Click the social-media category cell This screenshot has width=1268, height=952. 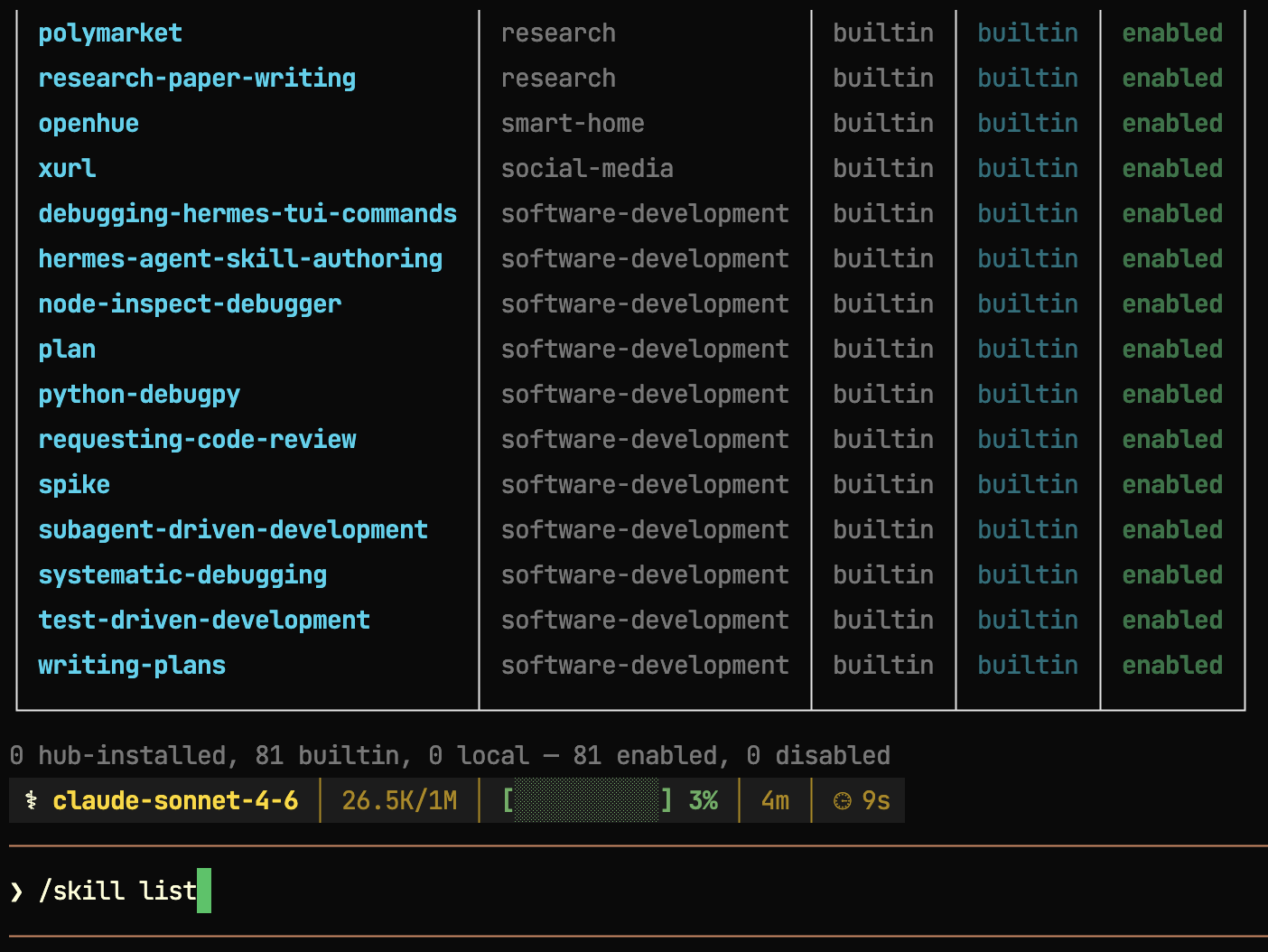coord(587,169)
